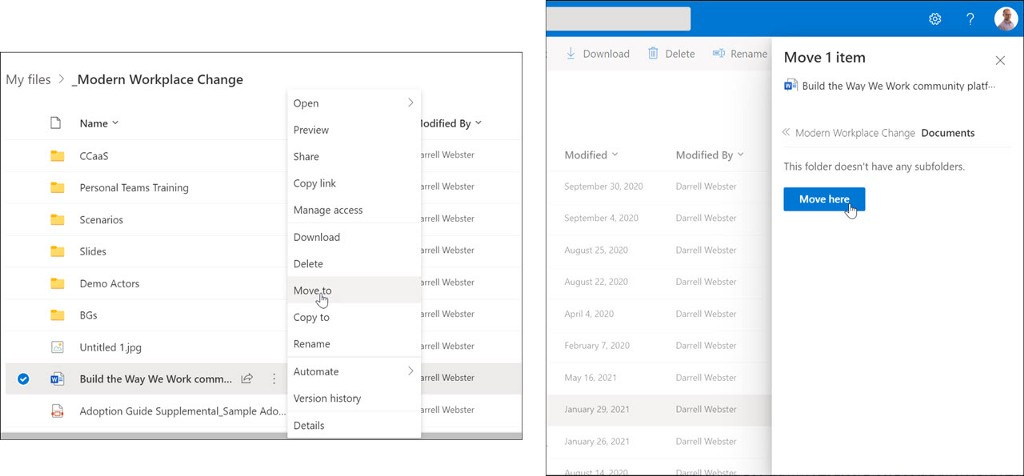Click share icon on Build the Way We Work row

[x=247, y=379]
